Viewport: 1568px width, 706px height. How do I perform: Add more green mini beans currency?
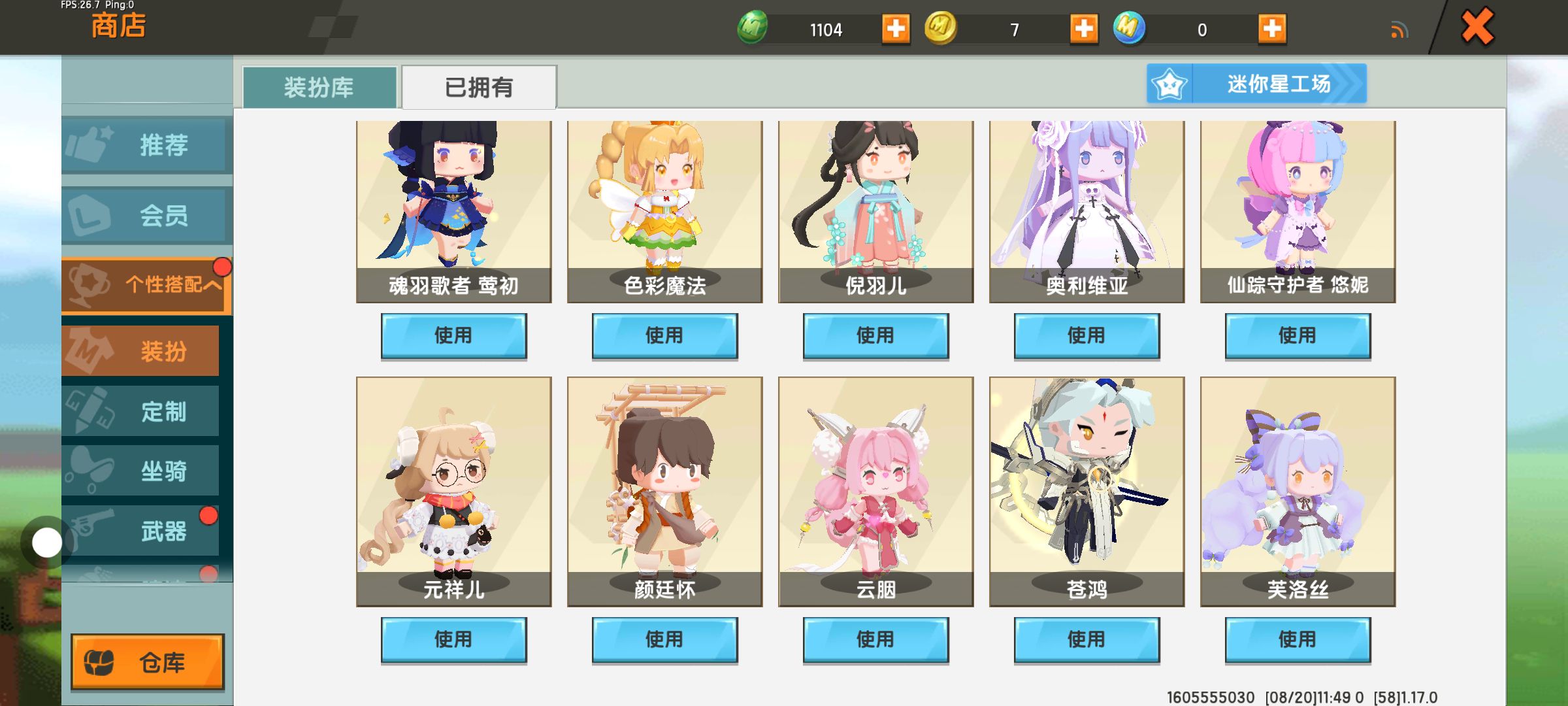pos(896,29)
